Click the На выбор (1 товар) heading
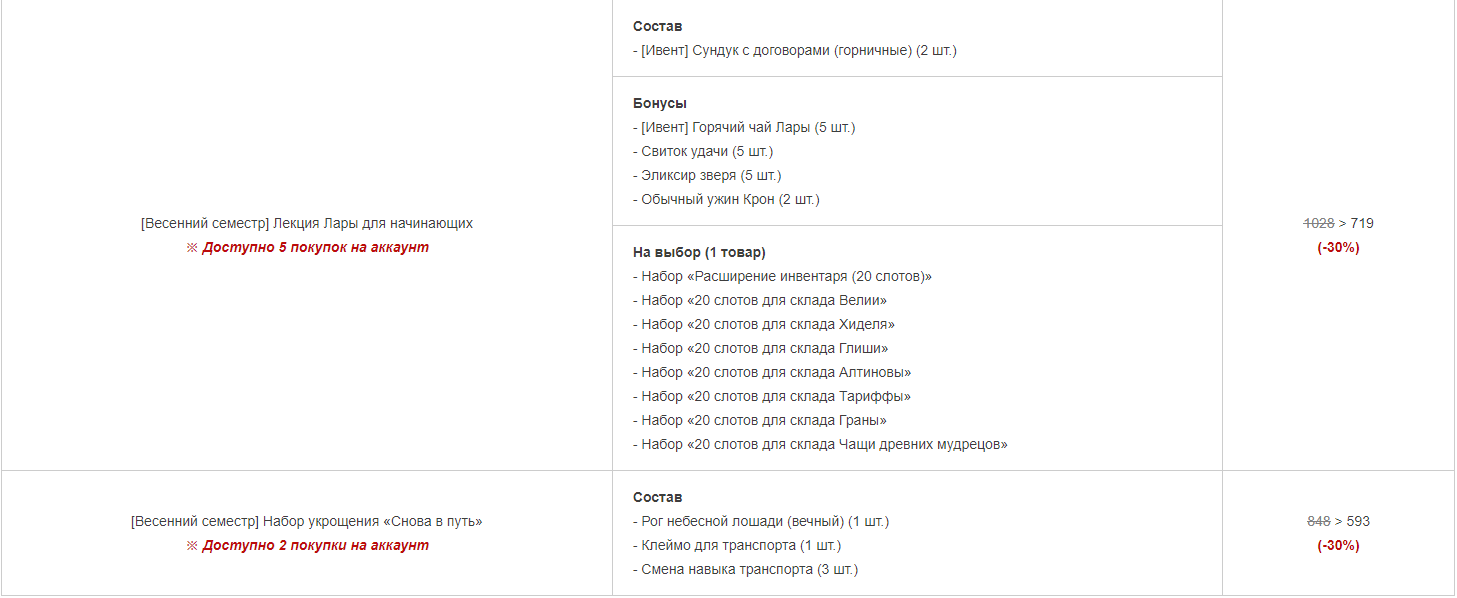Viewport: 1457px width, 598px height. [x=699, y=252]
